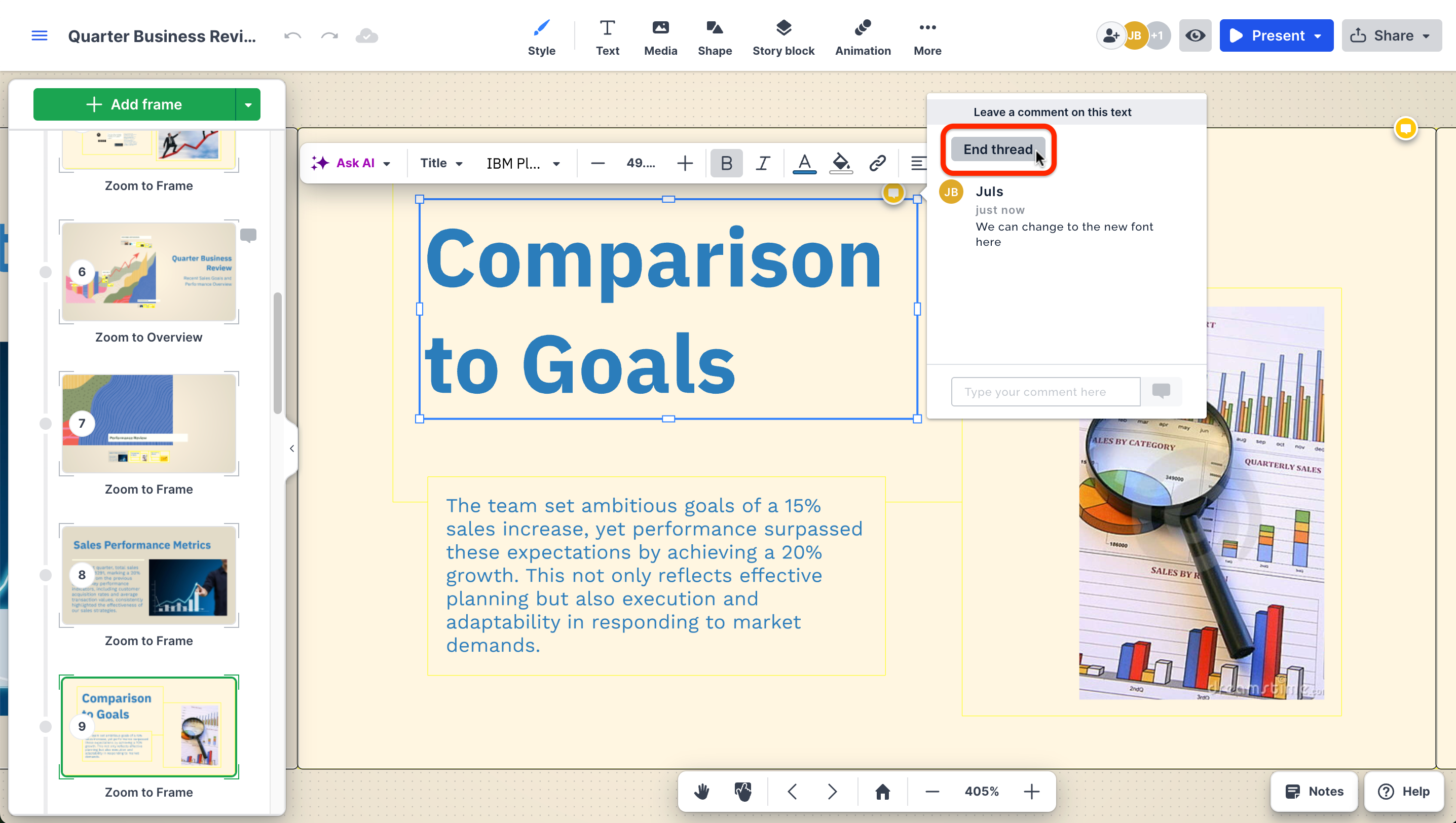Open the Ask AI dropdown
The height and width of the screenshot is (823, 1456).
click(350, 163)
